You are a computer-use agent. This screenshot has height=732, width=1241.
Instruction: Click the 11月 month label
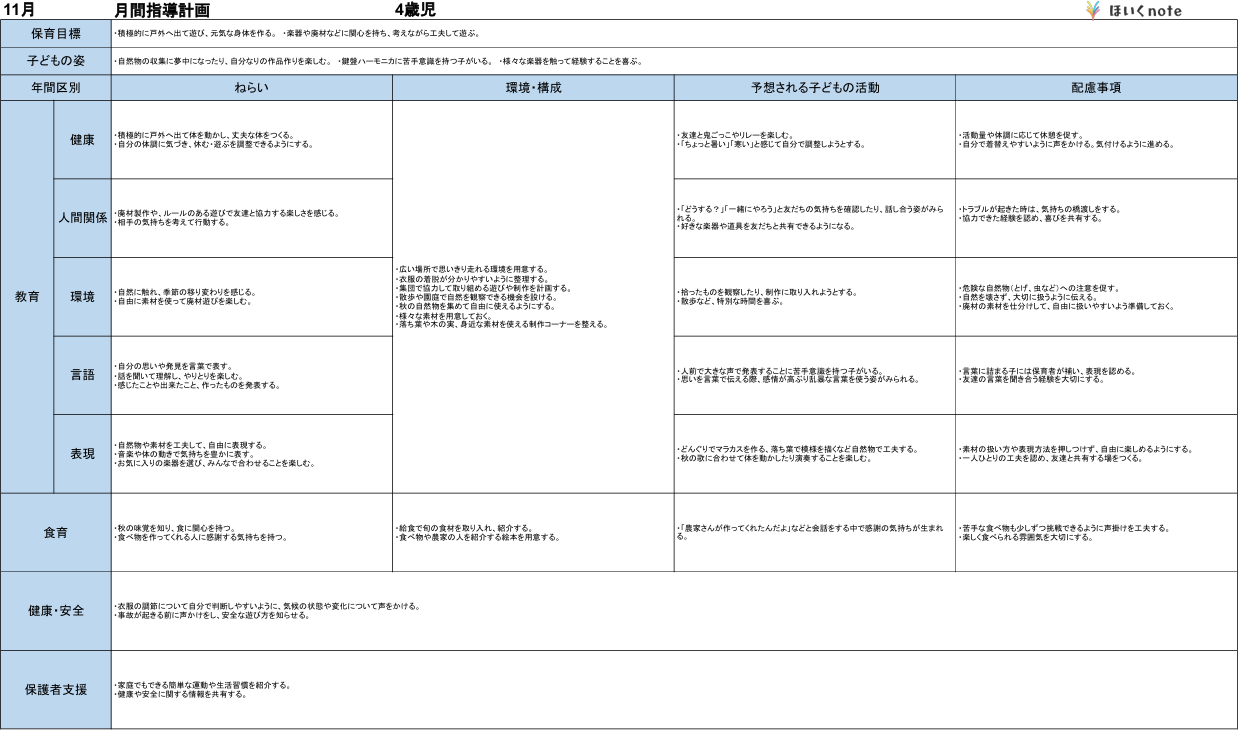pyautogui.click(x=20, y=10)
